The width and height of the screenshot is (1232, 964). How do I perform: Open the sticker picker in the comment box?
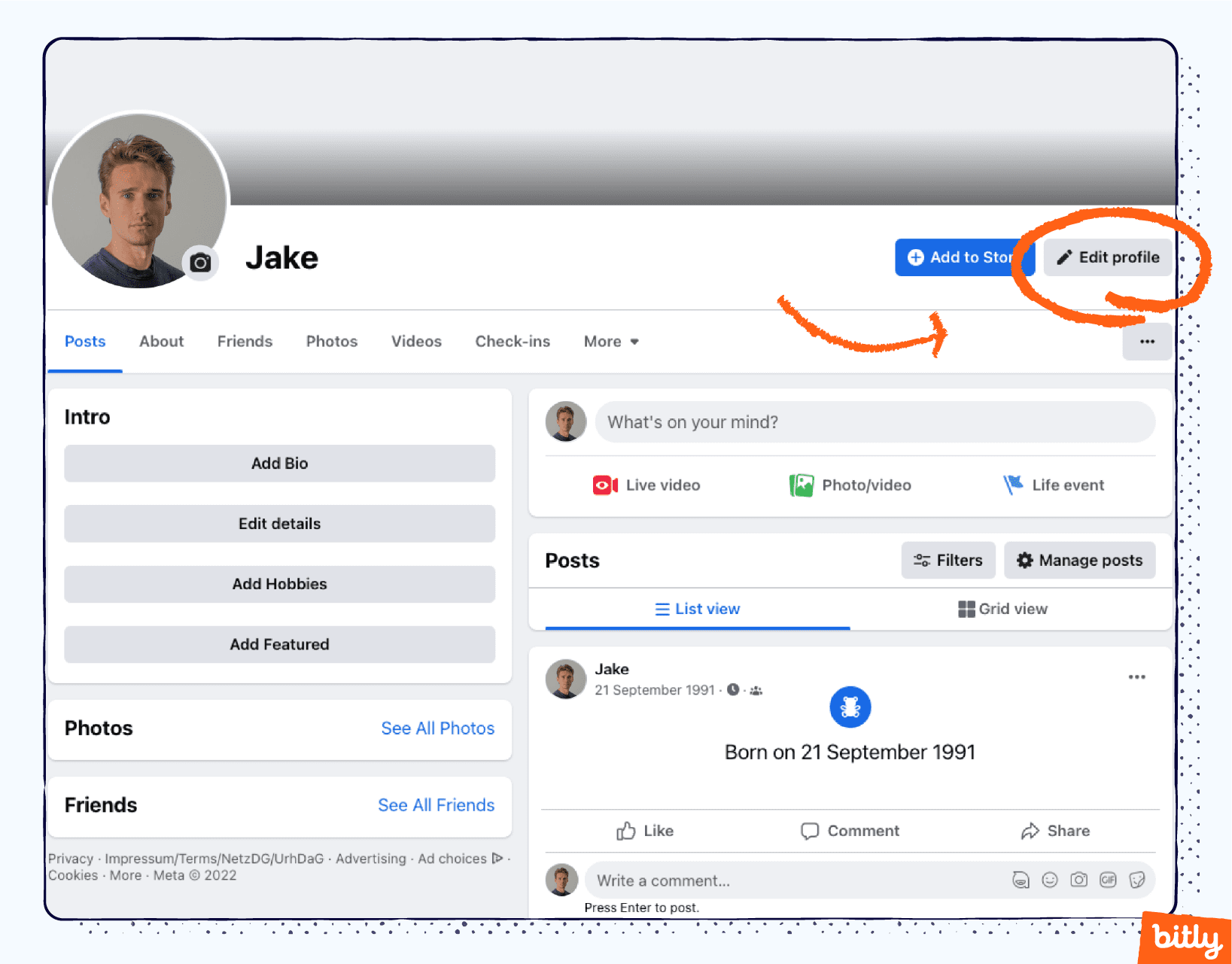click(x=1136, y=880)
